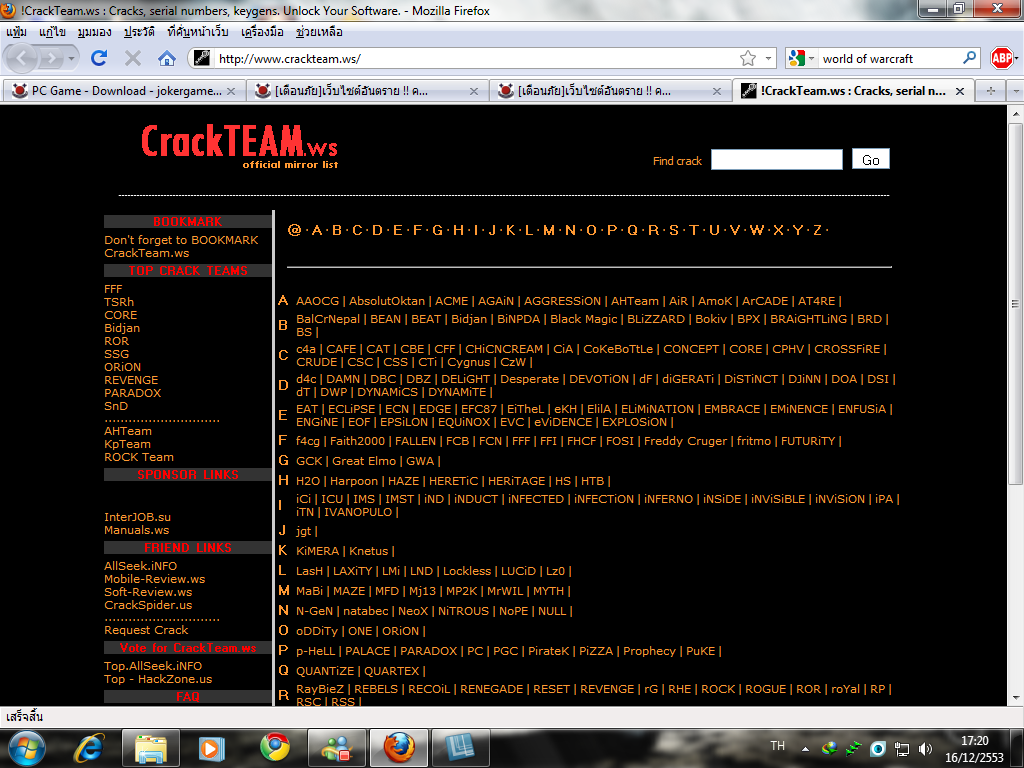Open the มุมมอง (View) menu
This screenshot has height=768, width=1024.
click(94, 32)
